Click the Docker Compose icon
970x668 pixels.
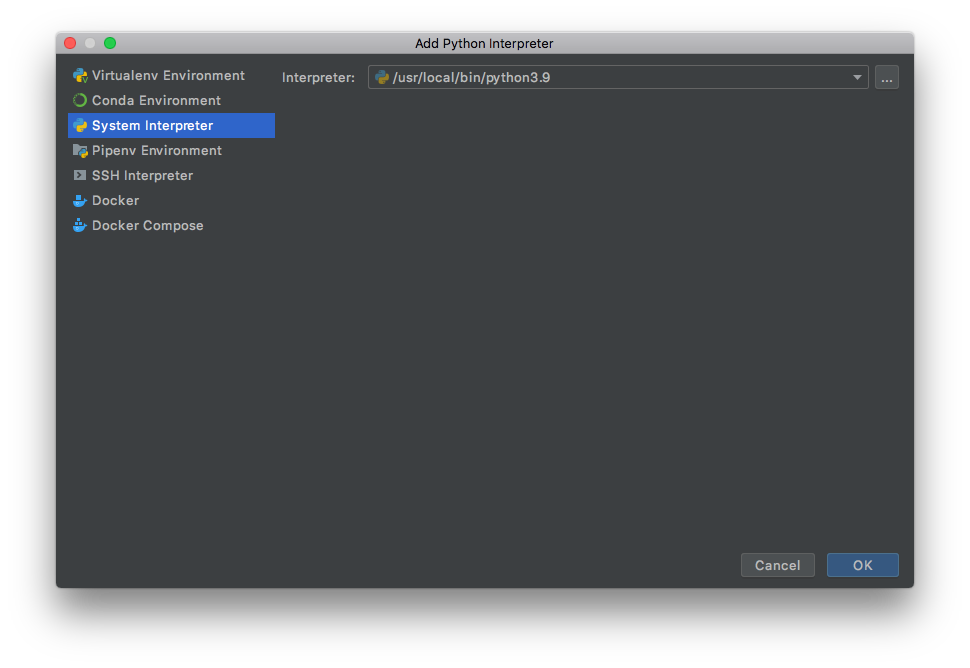click(80, 226)
